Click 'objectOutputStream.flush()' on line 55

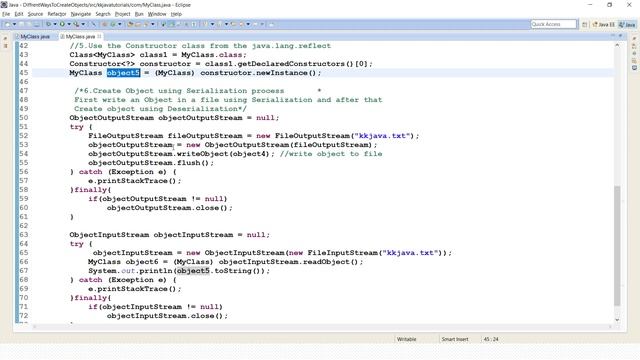tap(148, 163)
